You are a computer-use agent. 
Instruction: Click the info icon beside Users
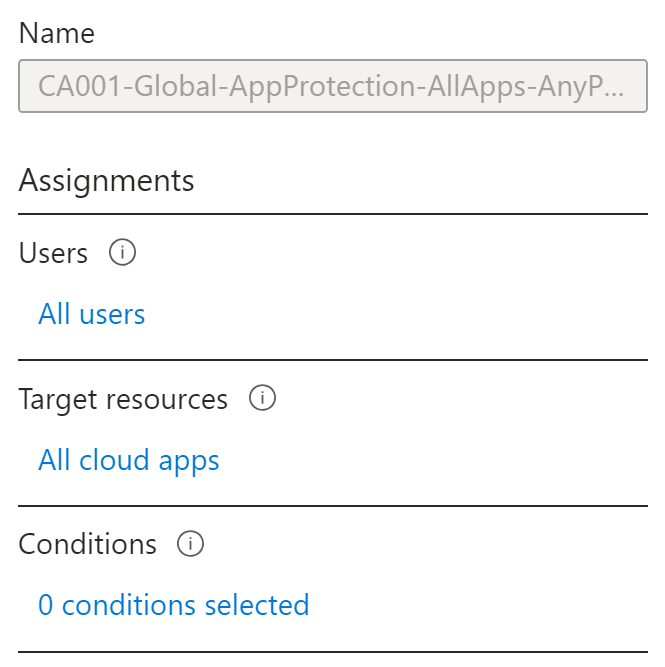click(x=122, y=252)
